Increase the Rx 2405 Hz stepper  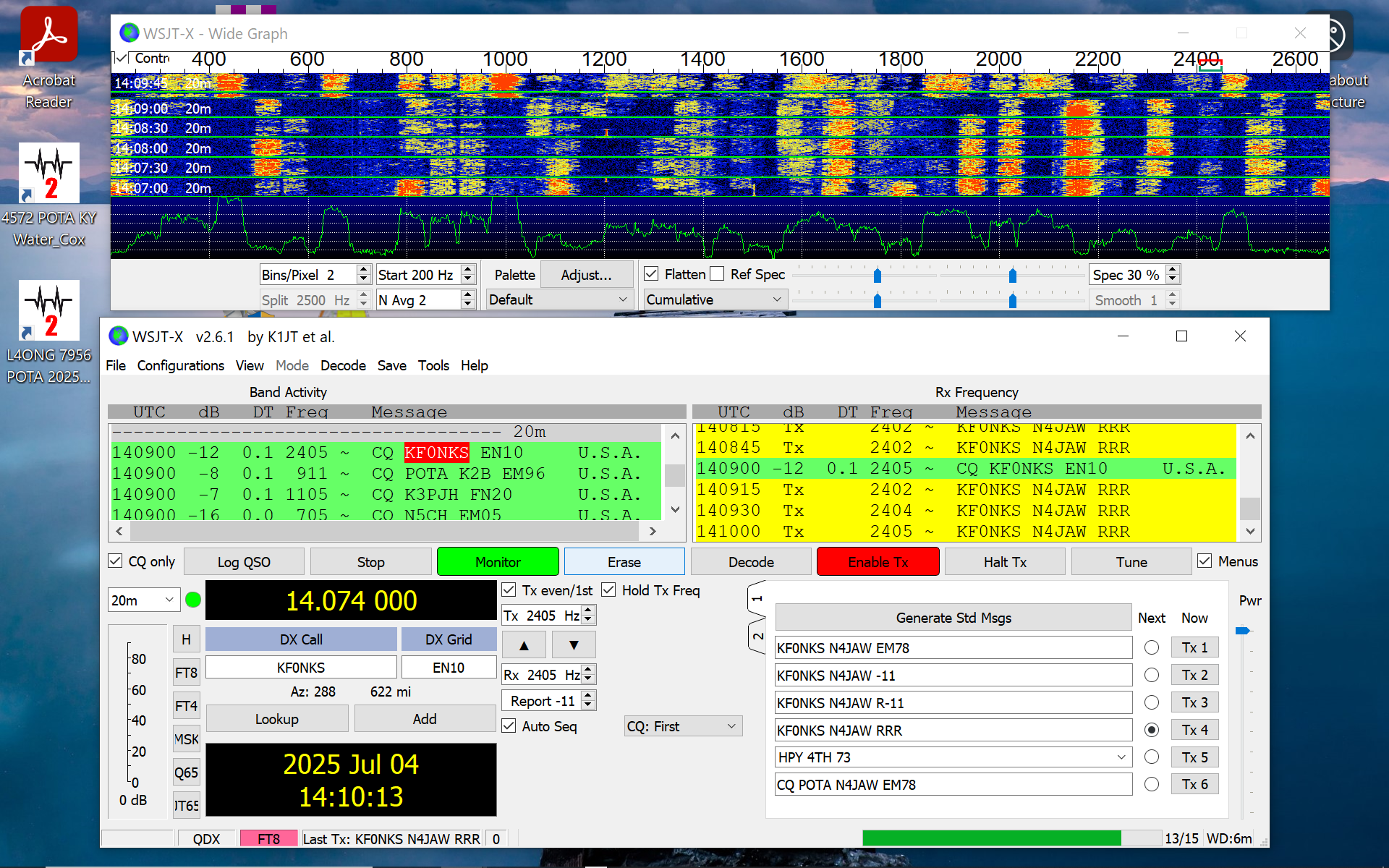click(x=588, y=671)
